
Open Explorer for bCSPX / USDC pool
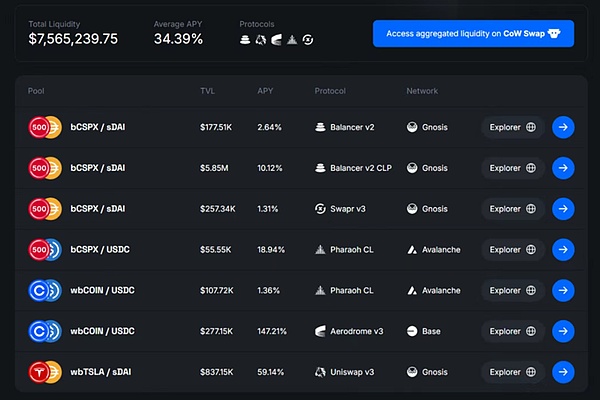tap(513, 250)
